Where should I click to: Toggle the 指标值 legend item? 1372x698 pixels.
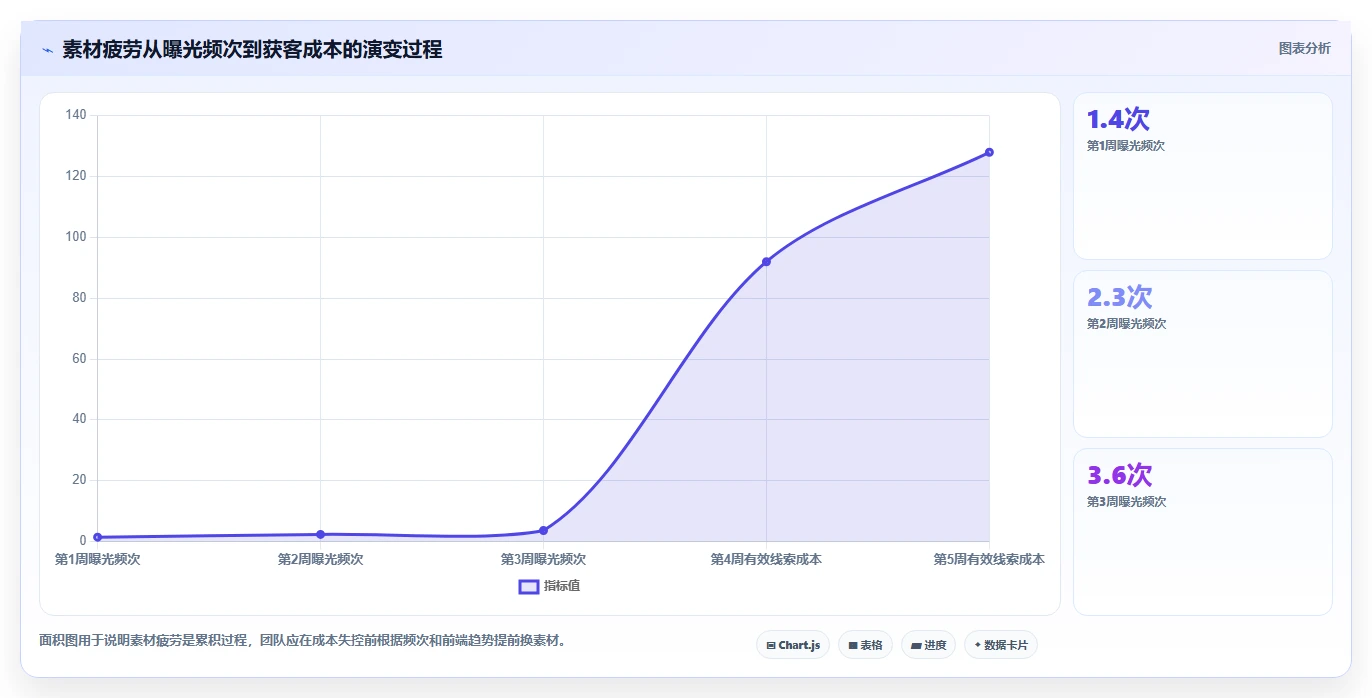point(549,586)
